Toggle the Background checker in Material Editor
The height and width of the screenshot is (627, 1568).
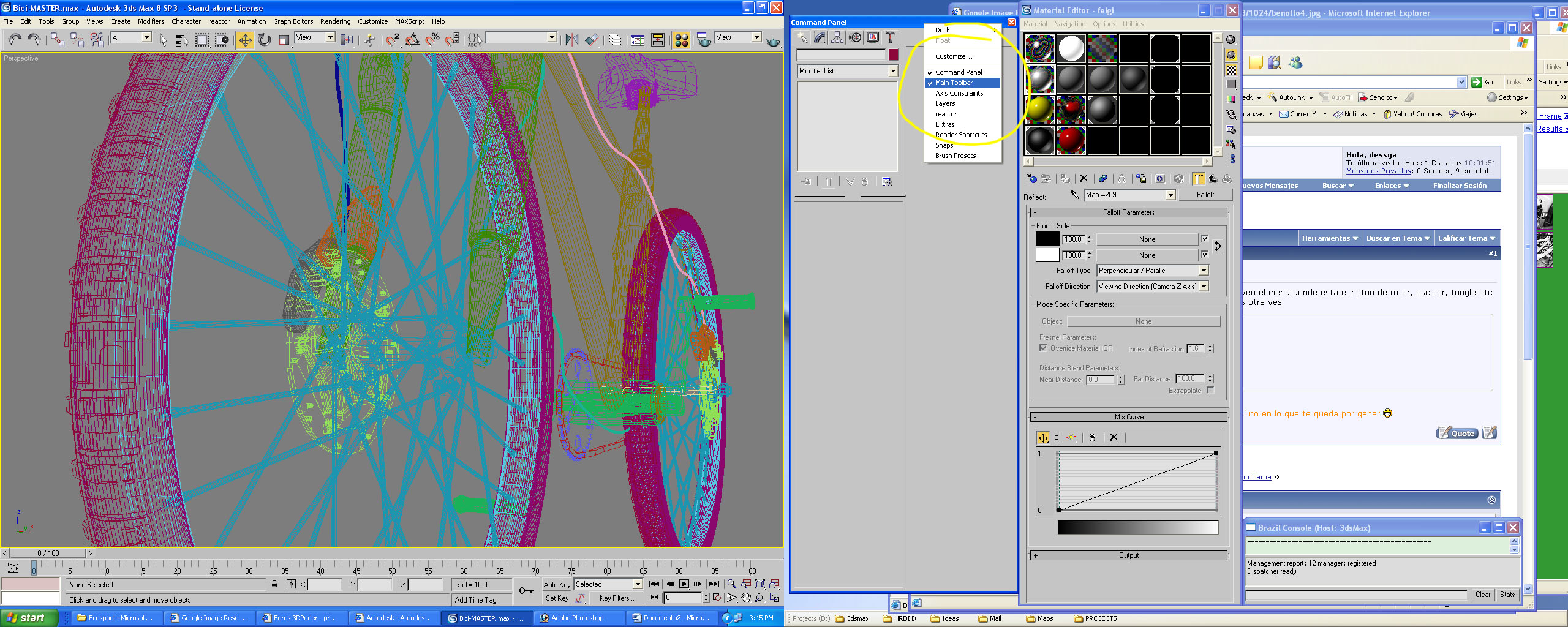coord(1231,70)
